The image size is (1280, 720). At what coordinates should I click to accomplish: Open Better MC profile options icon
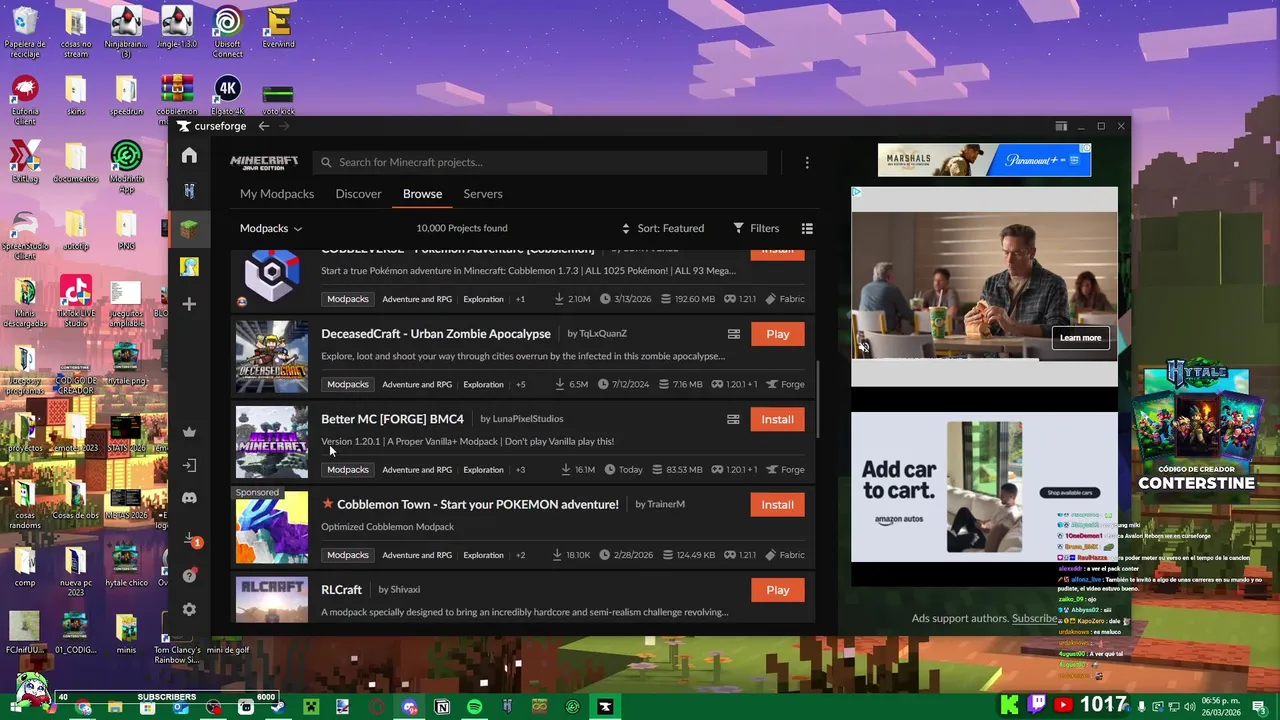click(x=733, y=419)
